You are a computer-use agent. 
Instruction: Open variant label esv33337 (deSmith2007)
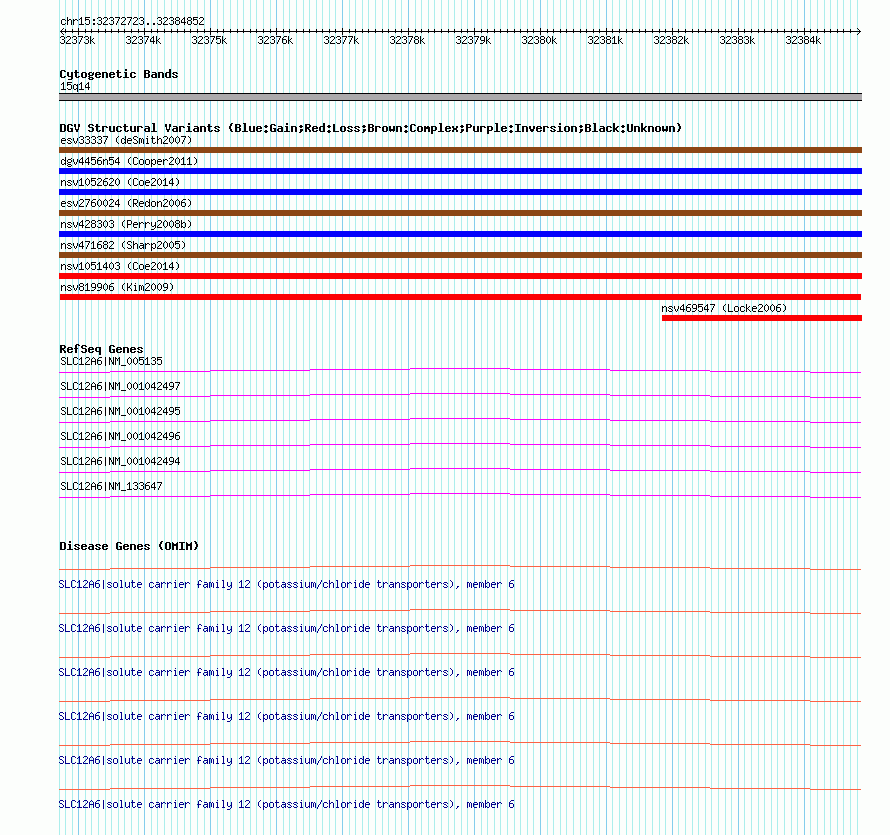pyautogui.click(x=126, y=140)
